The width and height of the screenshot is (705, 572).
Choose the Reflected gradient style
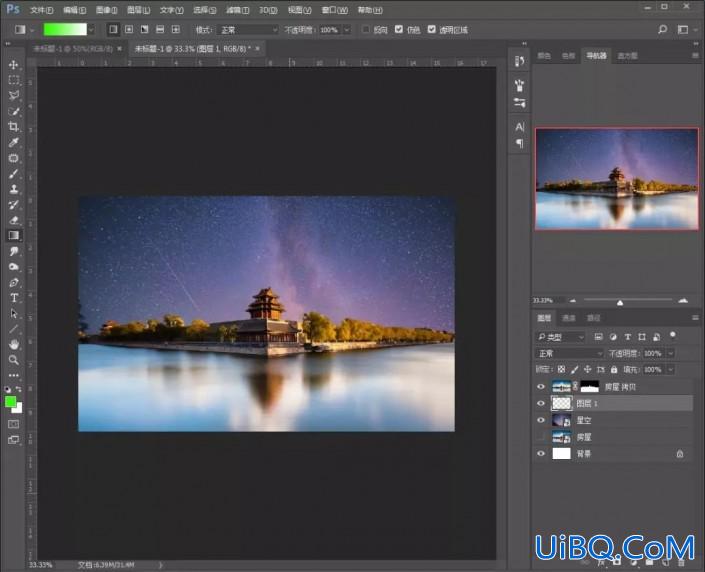(x=160, y=30)
